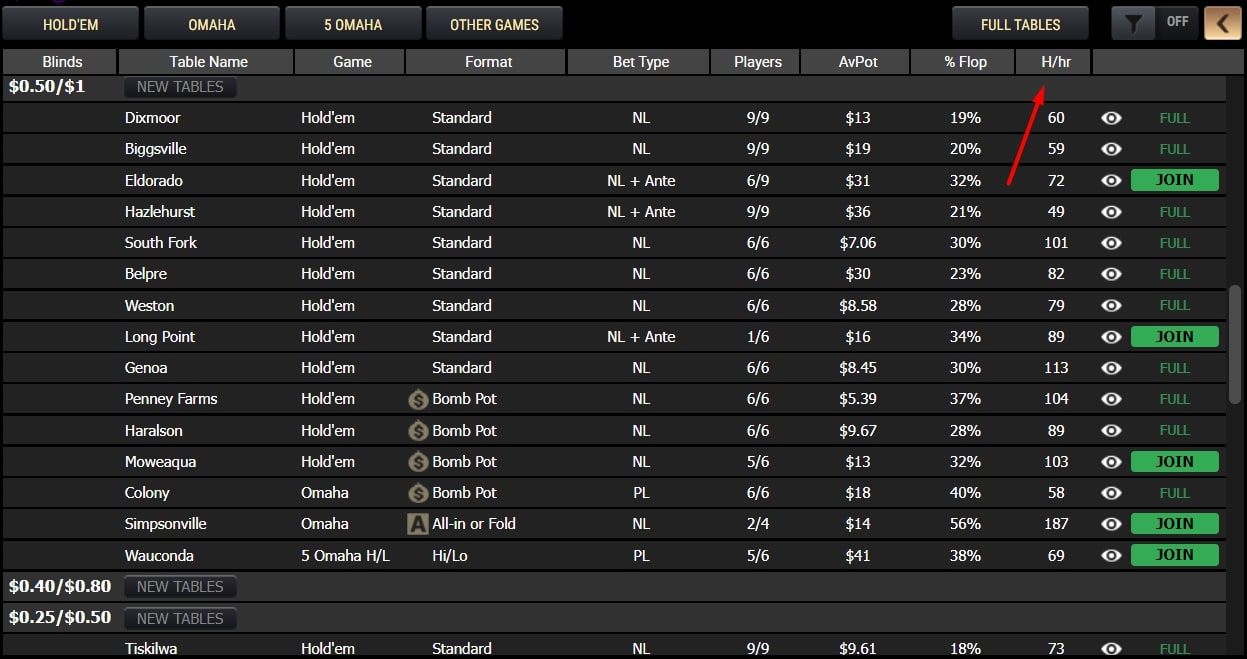The height and width of the screenshot is (659, 1247).
Task: Click the back arrow button at top right
Action: point(1222,23)
